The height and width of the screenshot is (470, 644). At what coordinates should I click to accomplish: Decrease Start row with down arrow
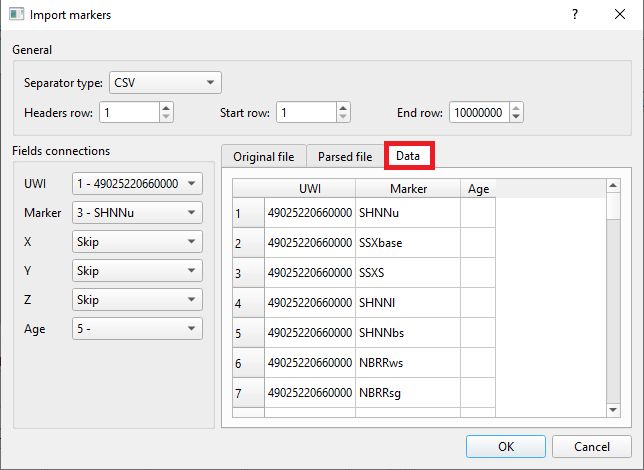[343, 117]
